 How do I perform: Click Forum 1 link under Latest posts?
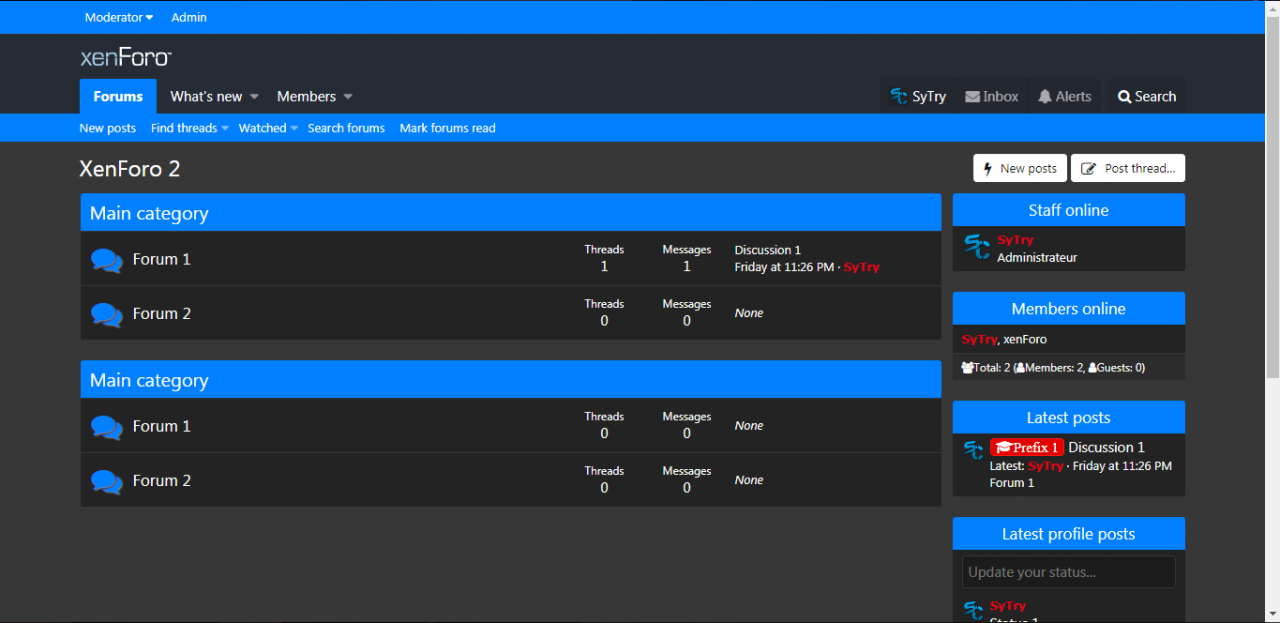(x=1012, y=483)
